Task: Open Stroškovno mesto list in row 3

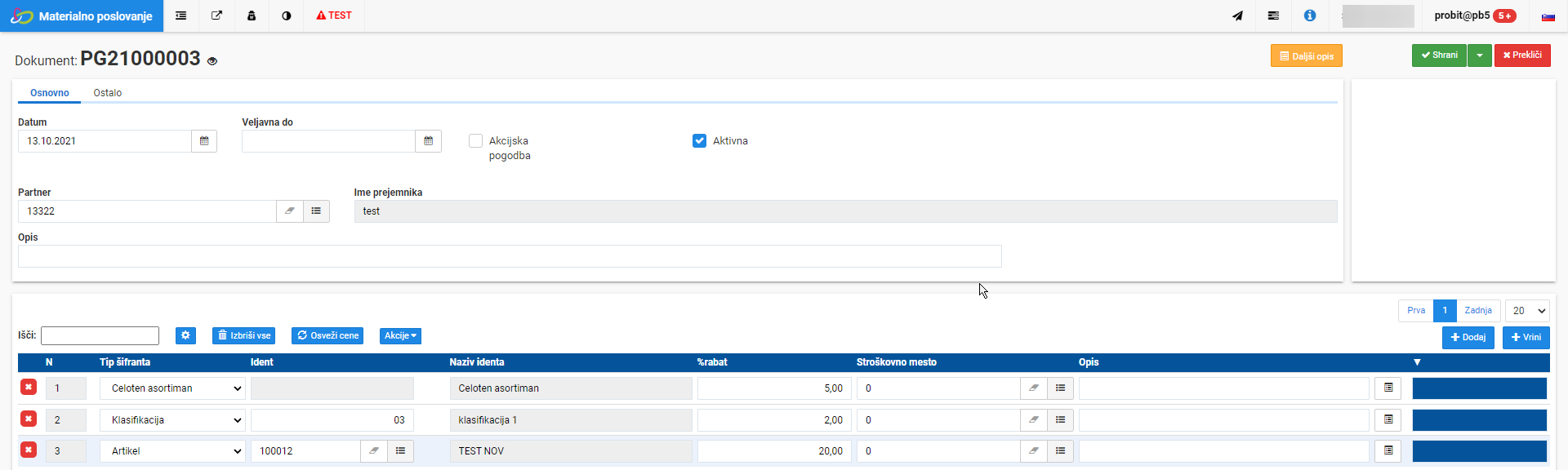Action: pos(1060,450)
